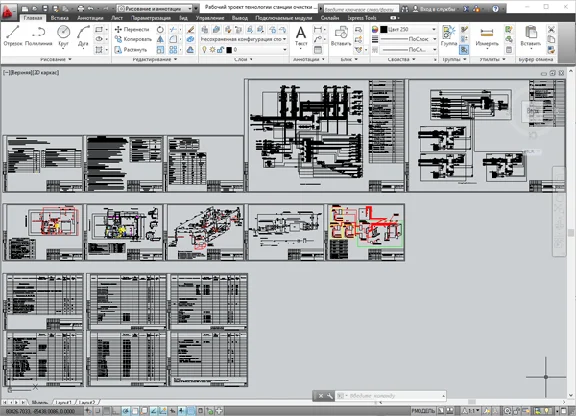Viewport: 576px width, 416px height.
Task: Select the Array tool icon
Action: pyautogui.click(x=173, y=50)
